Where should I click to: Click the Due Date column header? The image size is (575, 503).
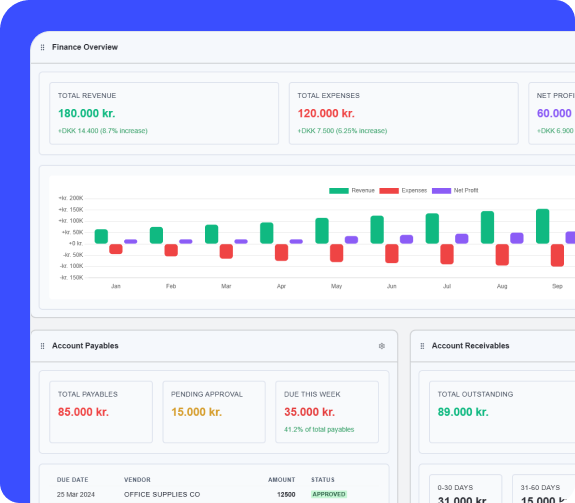coord(73,480)
